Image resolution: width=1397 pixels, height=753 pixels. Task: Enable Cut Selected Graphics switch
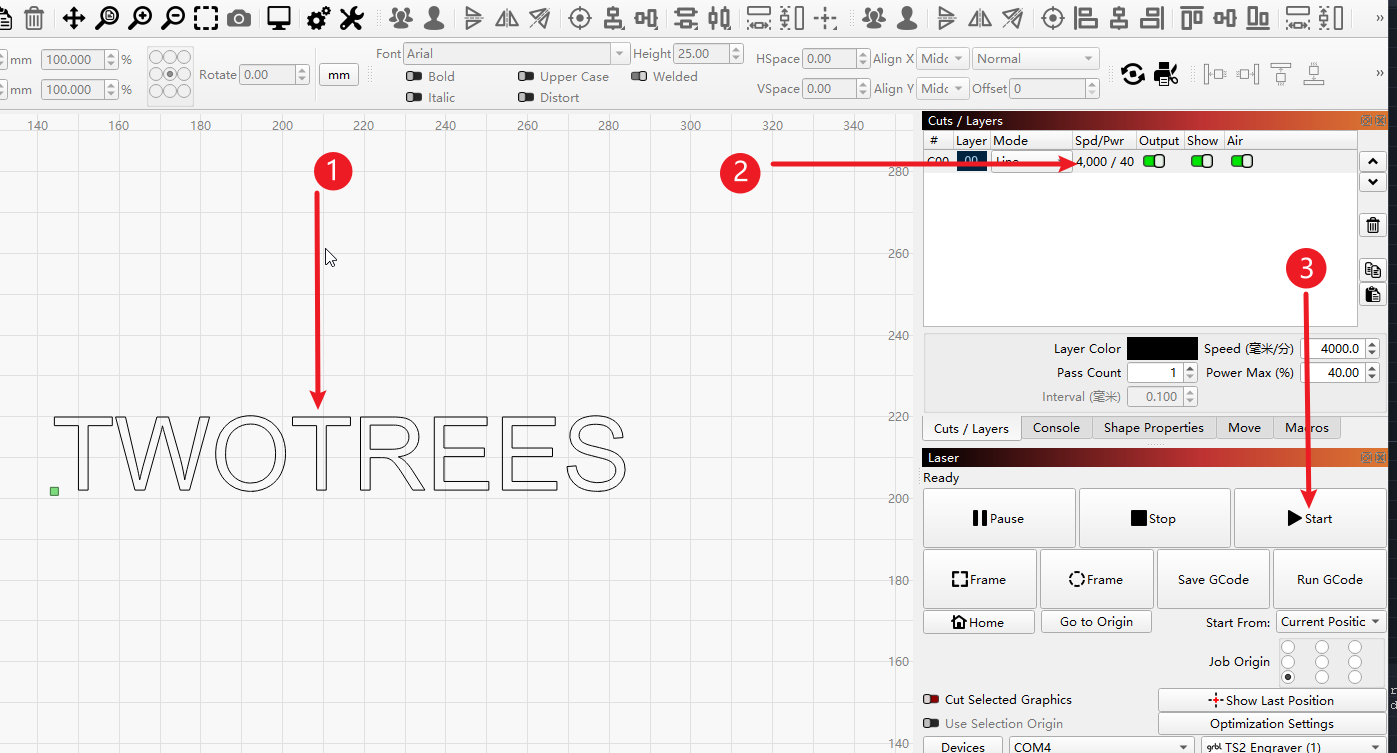pos(931,700)
